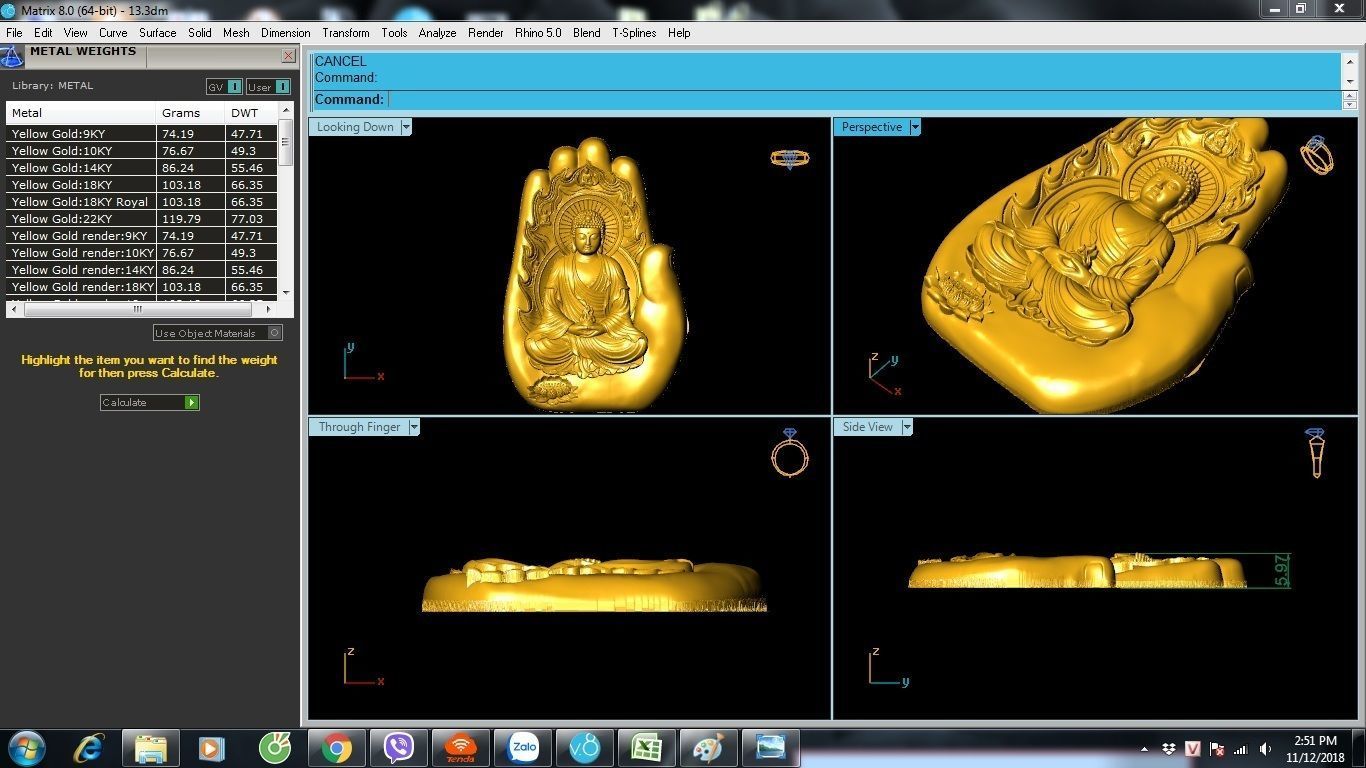Expand the Perspective viewport dropdown
Screen dimensions: 1366x768
915,127
